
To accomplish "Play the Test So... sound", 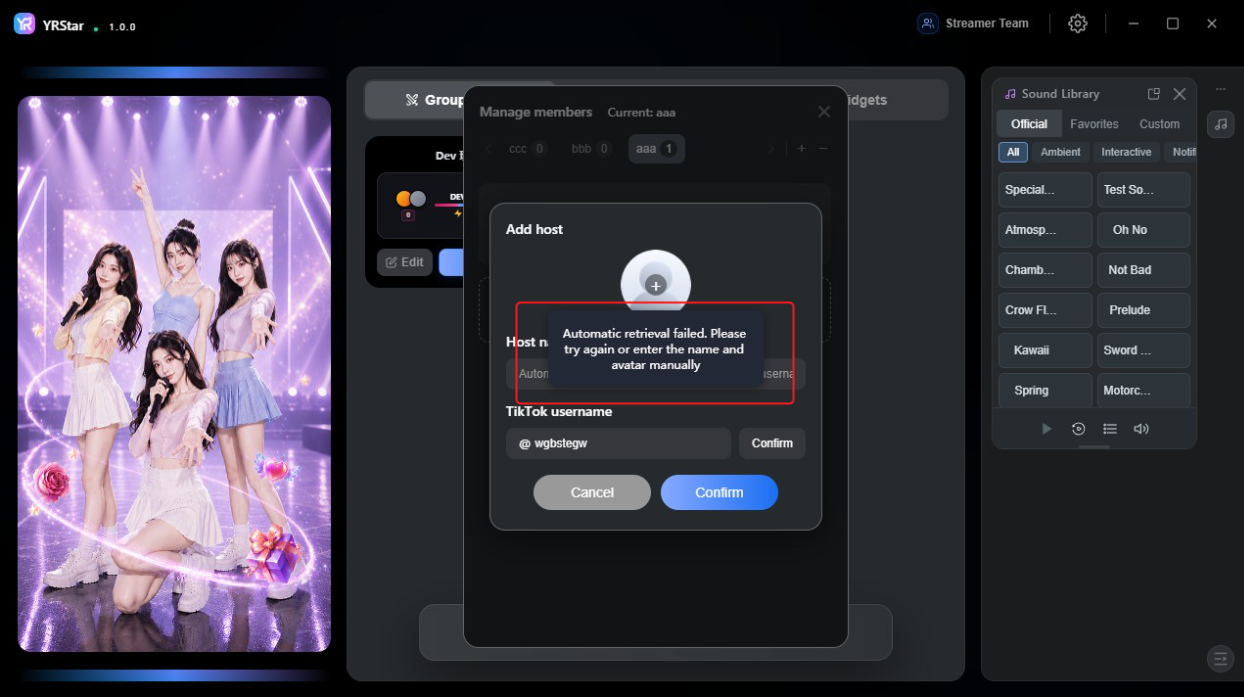I will [1144, 190].
